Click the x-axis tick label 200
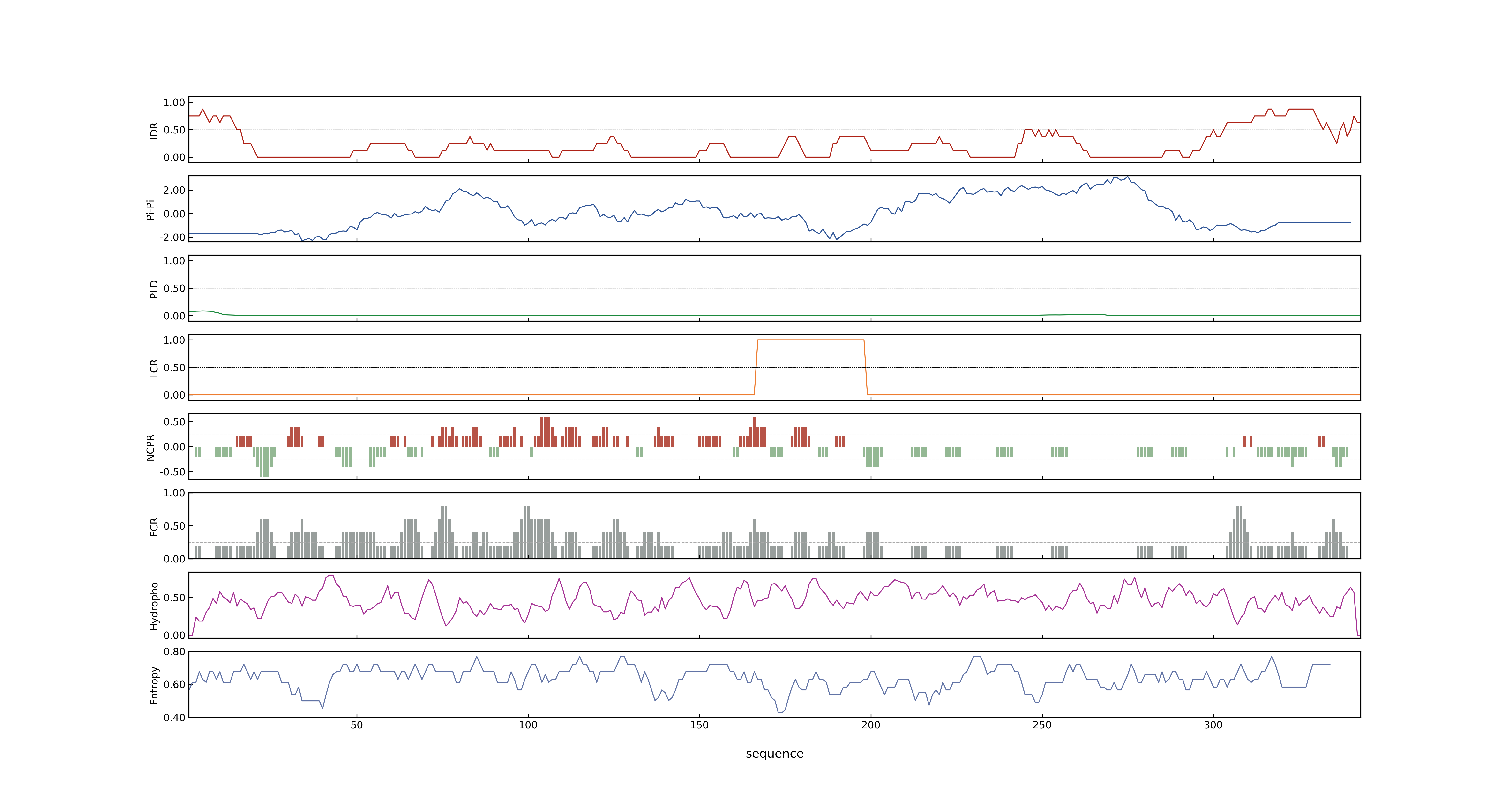The image size is (1512, 806). click(870, 725)
